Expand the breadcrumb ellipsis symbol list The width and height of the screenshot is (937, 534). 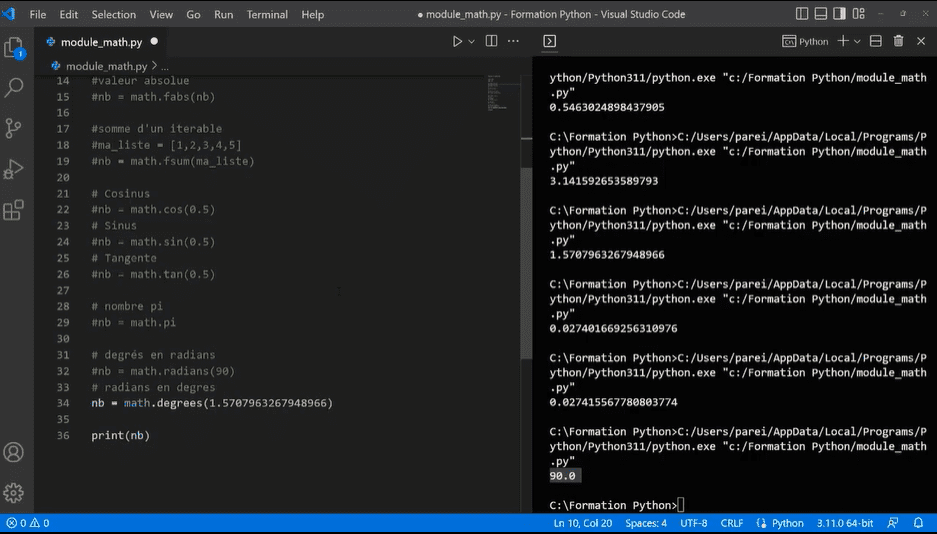pyautogui.click(x=164, y=66)
